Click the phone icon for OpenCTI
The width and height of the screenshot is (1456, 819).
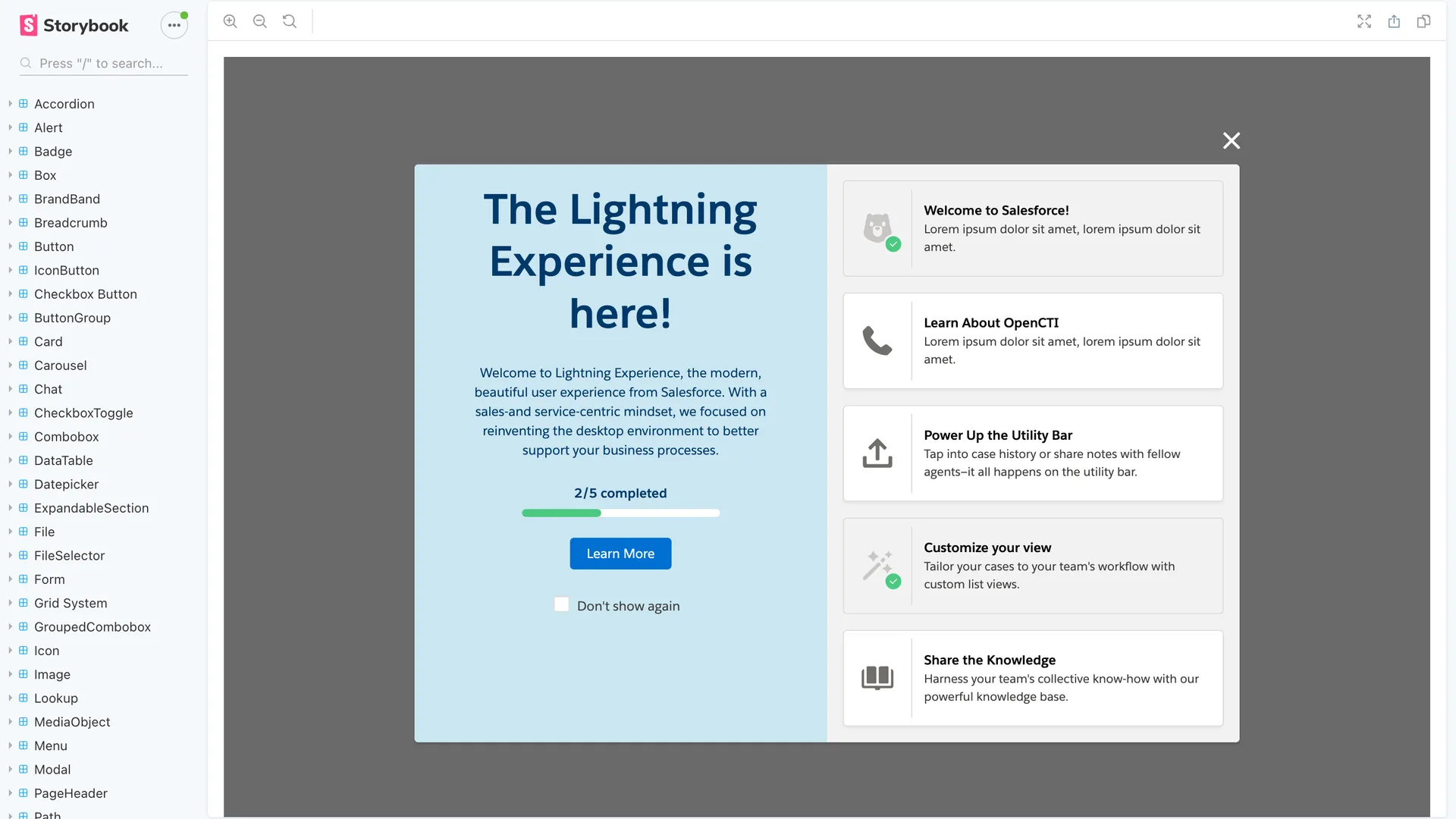tap(877, 341)
